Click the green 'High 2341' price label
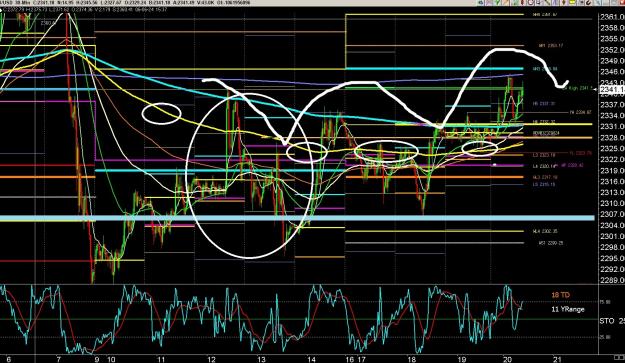The width and height of the screenshot is (625, 363). click(578, 88)
